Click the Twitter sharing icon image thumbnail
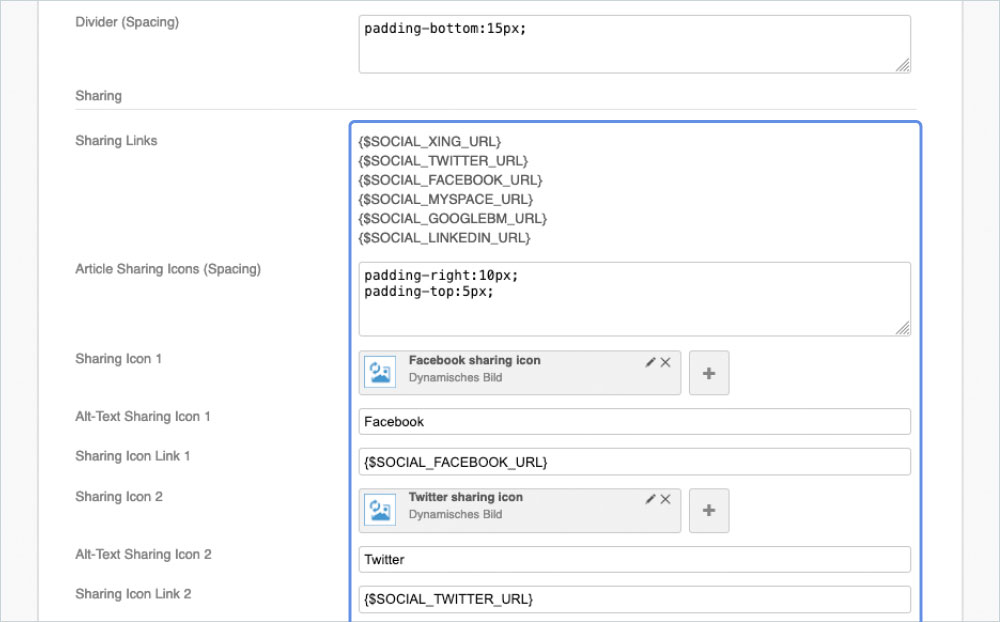Screen dimensions: 1000x622 [380, 510]
